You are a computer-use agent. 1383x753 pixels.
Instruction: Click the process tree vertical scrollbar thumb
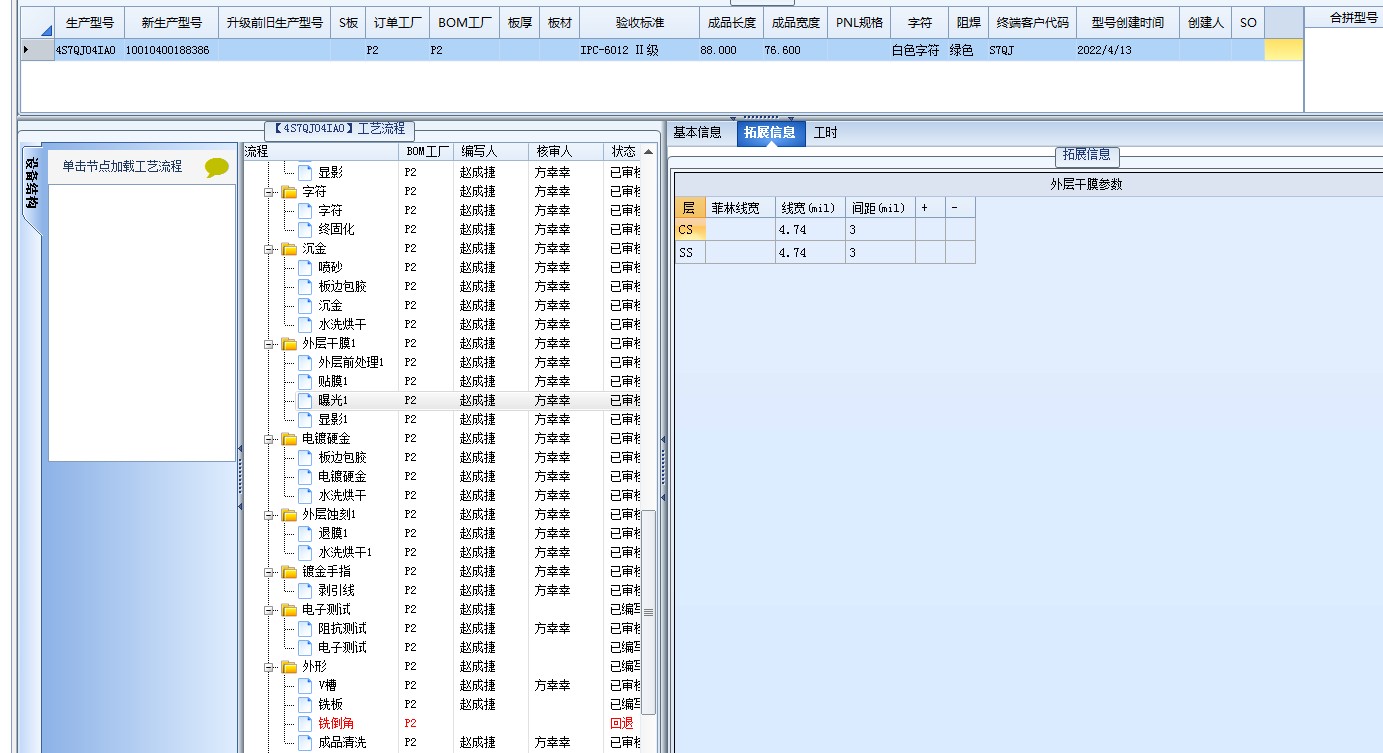click(x=649, y=612)
